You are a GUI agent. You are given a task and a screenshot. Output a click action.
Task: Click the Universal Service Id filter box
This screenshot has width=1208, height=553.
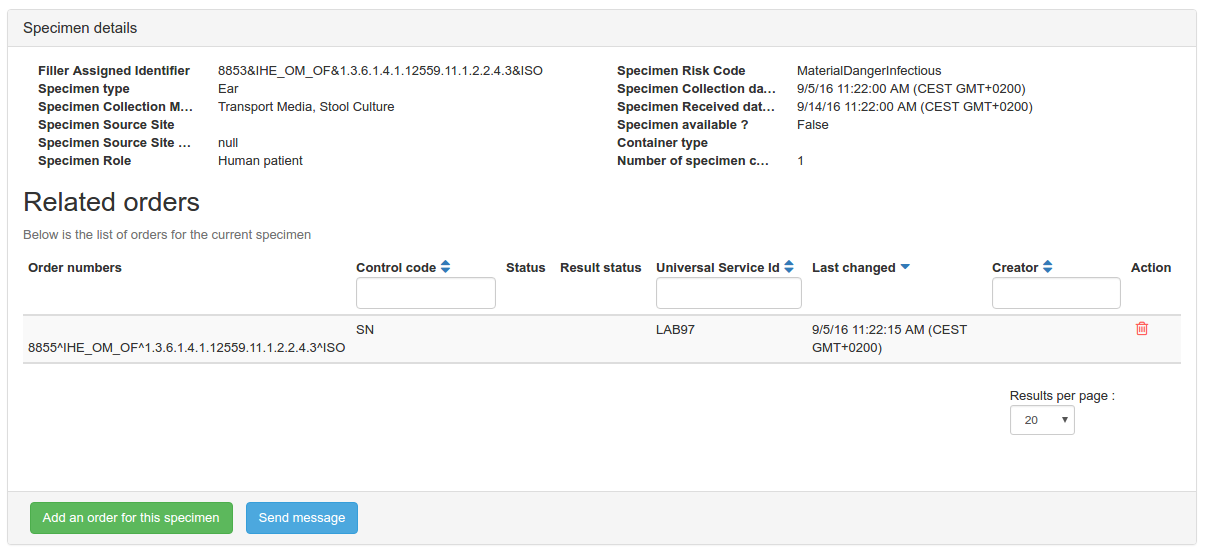728,293
